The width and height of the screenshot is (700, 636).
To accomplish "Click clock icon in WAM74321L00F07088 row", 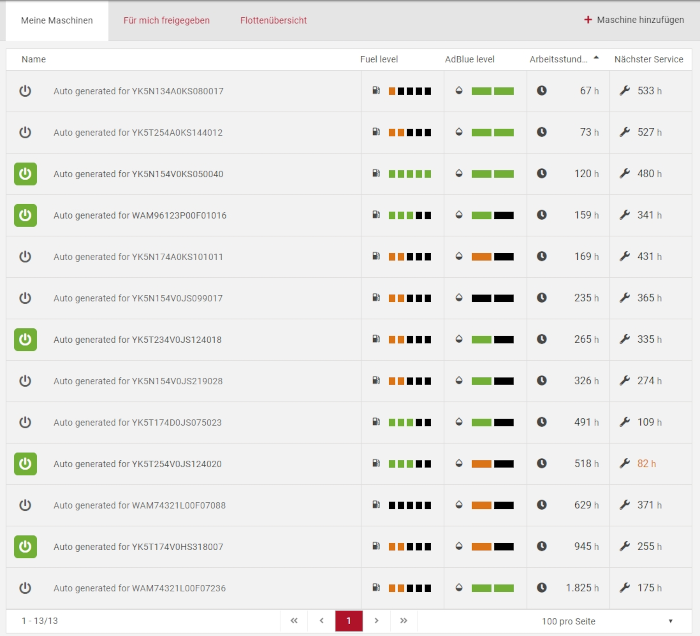I will pos(542,505).
